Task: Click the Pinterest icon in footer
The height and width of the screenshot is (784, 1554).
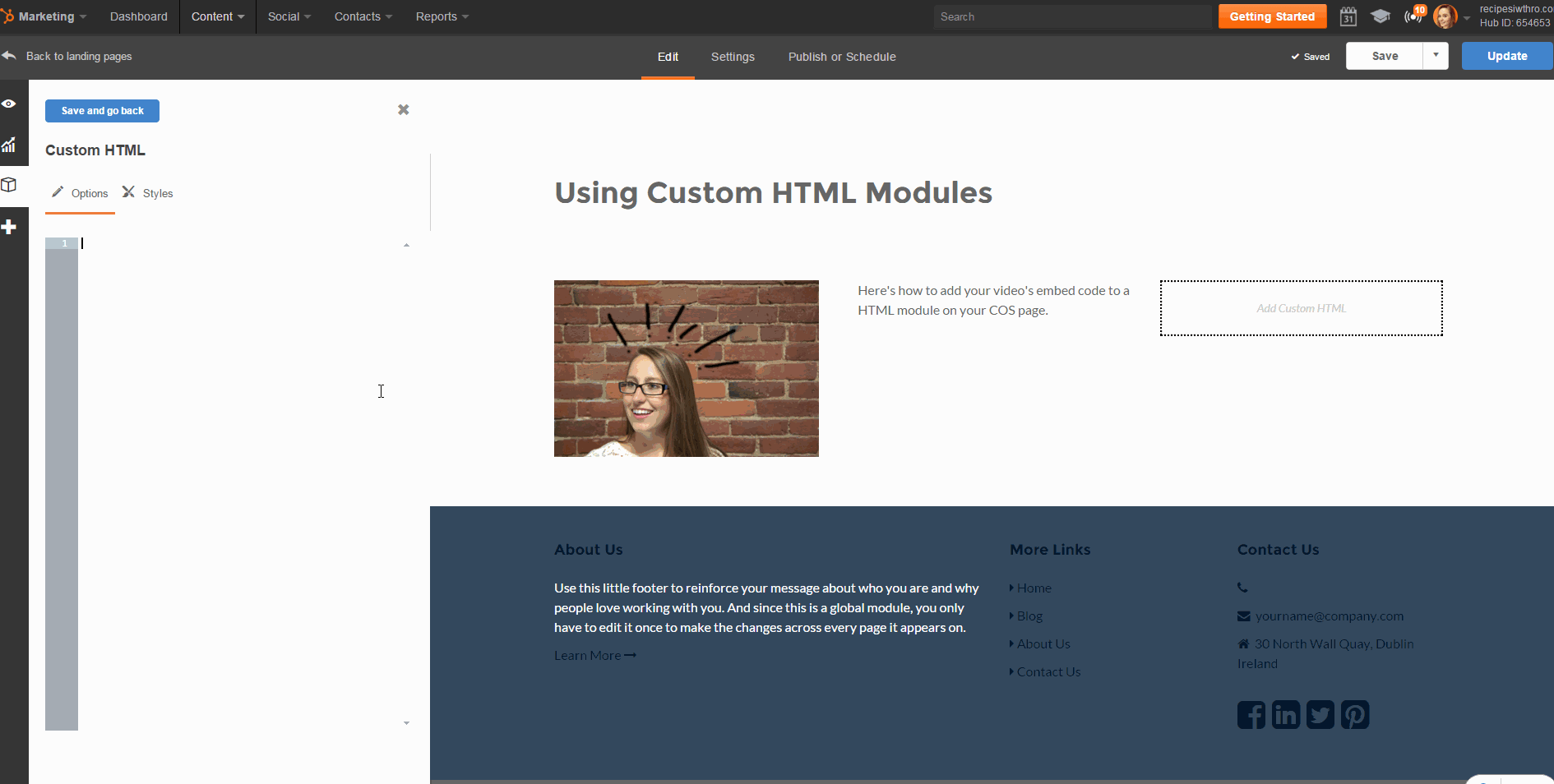Action: [x=1355, y=715]
